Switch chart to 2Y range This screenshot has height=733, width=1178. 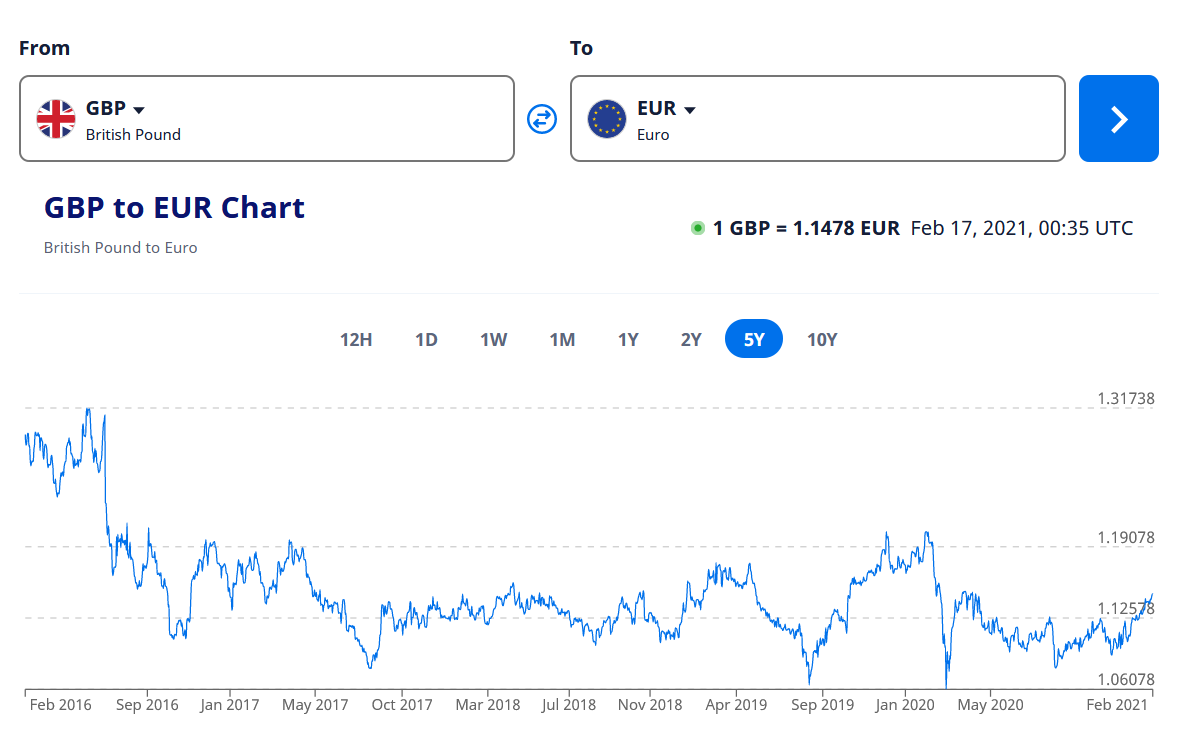[x=691, y=339]
